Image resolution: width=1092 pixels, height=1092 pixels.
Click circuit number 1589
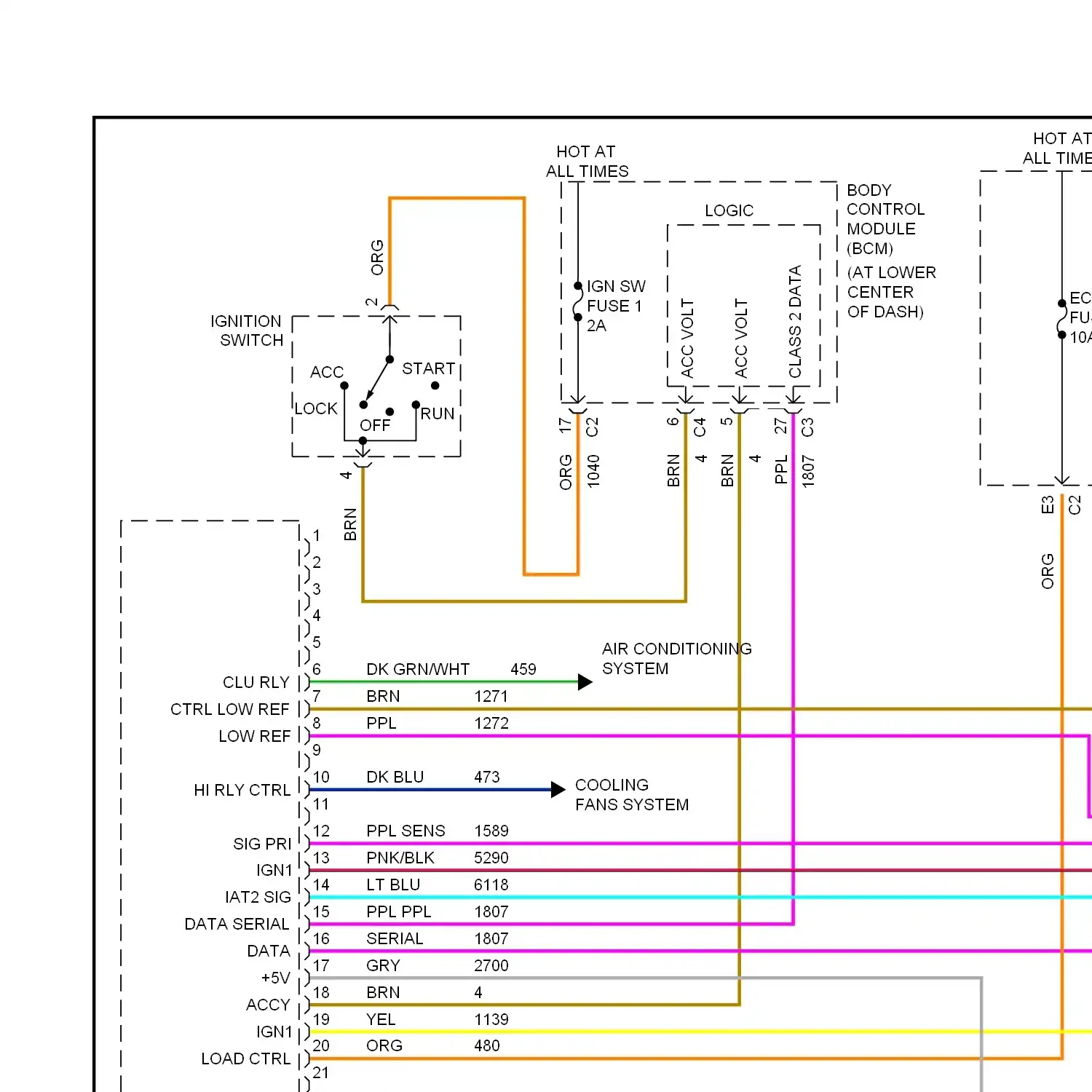pyautogui.click(x=491, y=831)
